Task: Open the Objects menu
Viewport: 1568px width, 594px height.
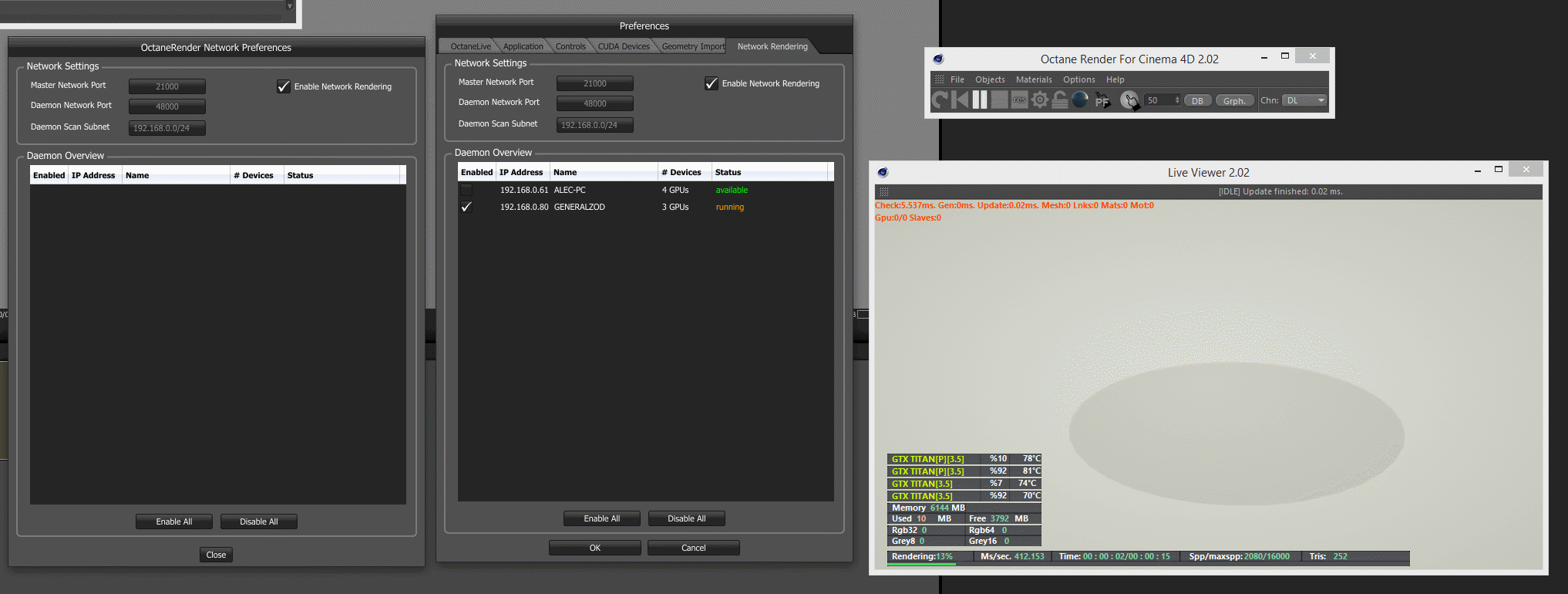Action: click(990, 79)
